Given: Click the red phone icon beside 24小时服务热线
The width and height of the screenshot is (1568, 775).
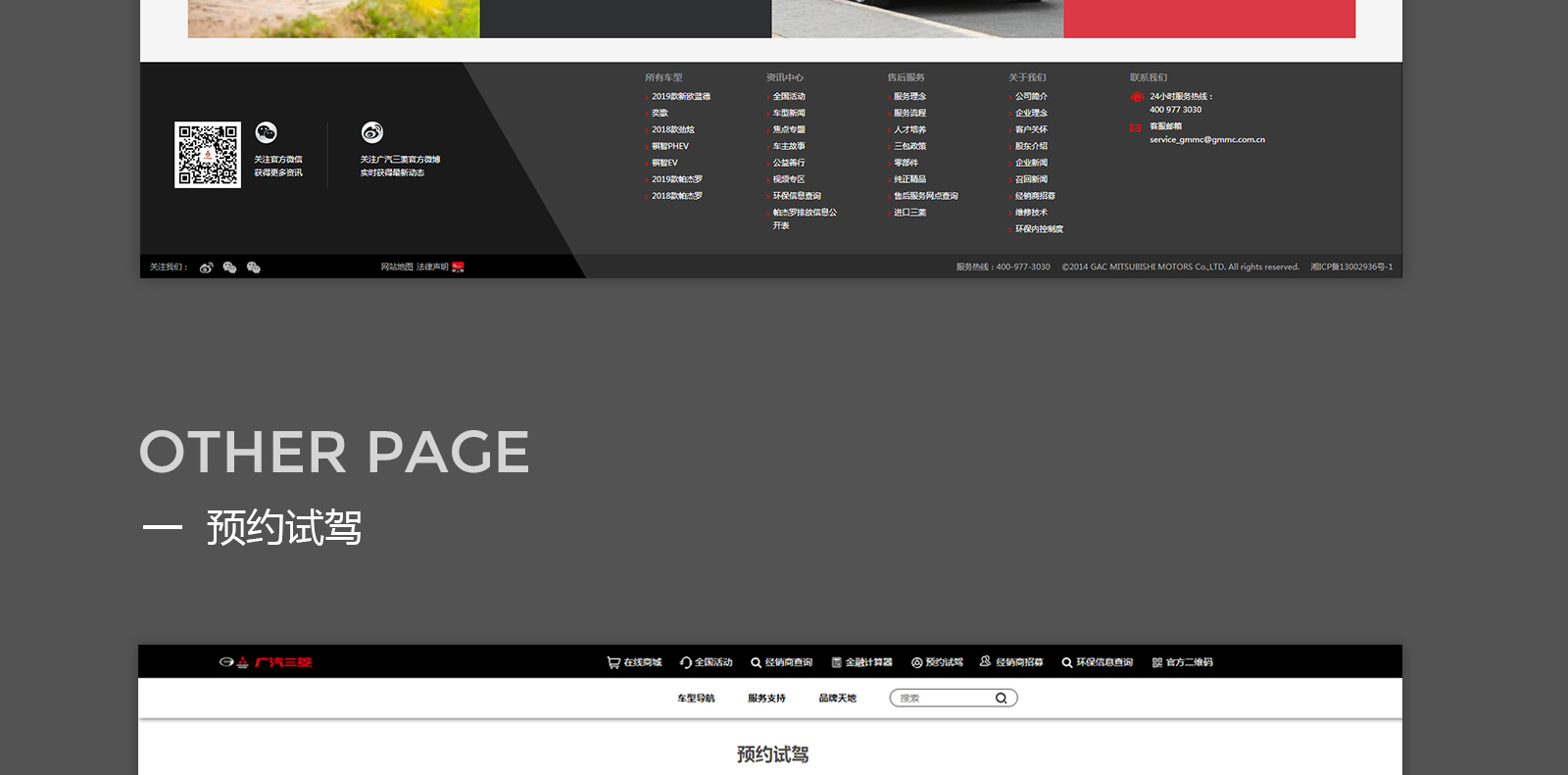Looking at the screenshot, I should [1137, 97].
